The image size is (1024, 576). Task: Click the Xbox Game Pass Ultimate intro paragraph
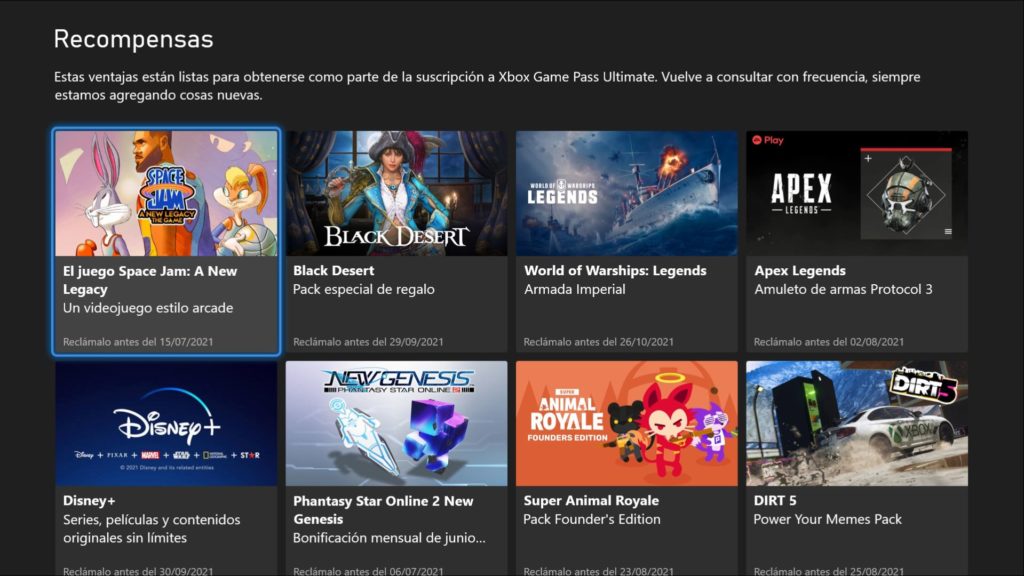(x=487, y=86)
